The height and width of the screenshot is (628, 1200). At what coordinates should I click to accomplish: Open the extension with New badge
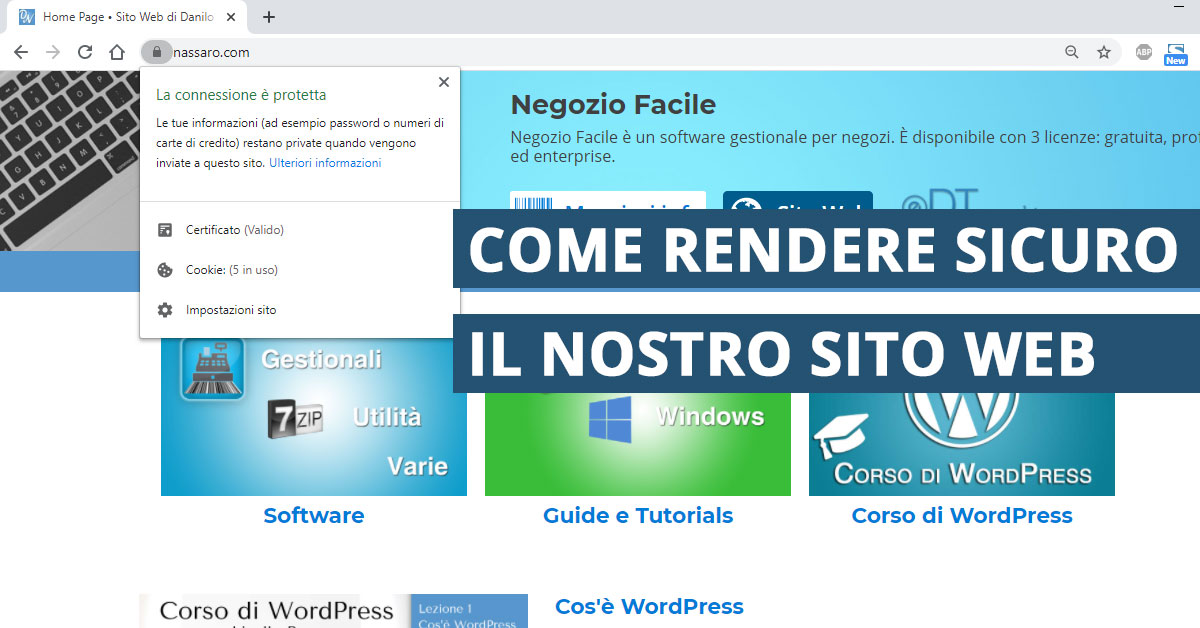point(1176,53)
